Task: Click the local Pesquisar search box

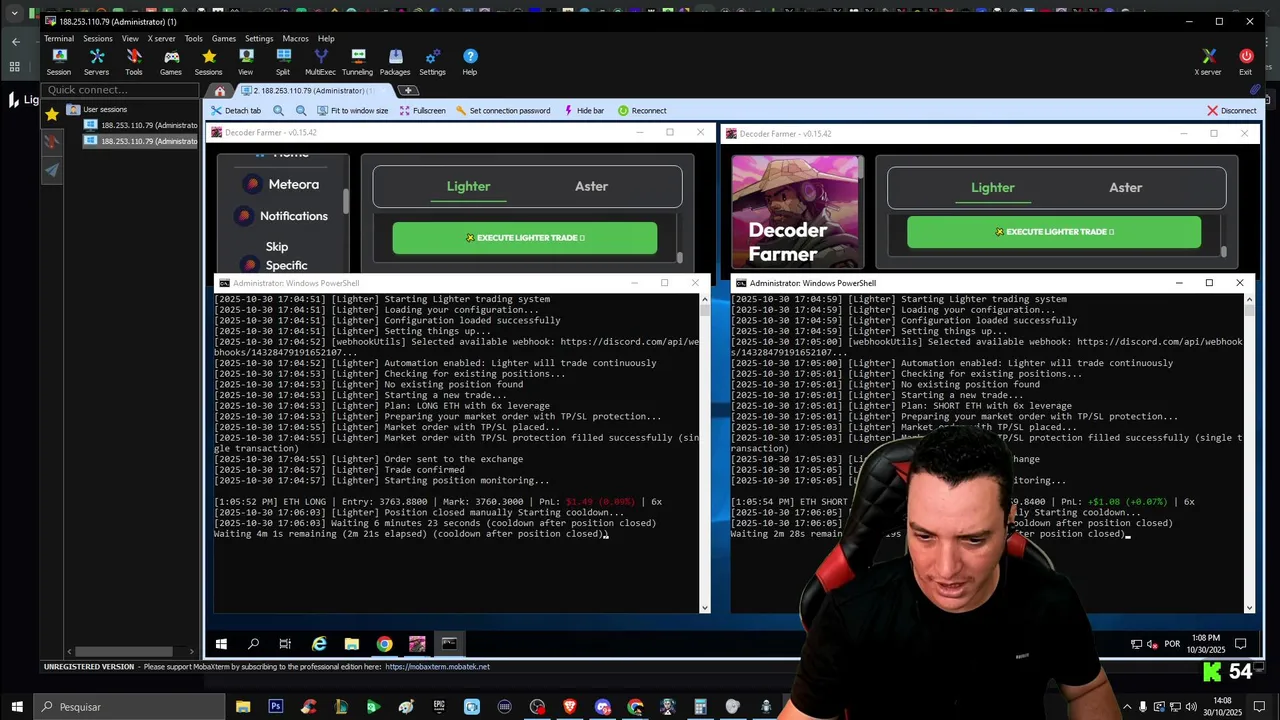Action: pyautogui.click(x=130, y=707)
